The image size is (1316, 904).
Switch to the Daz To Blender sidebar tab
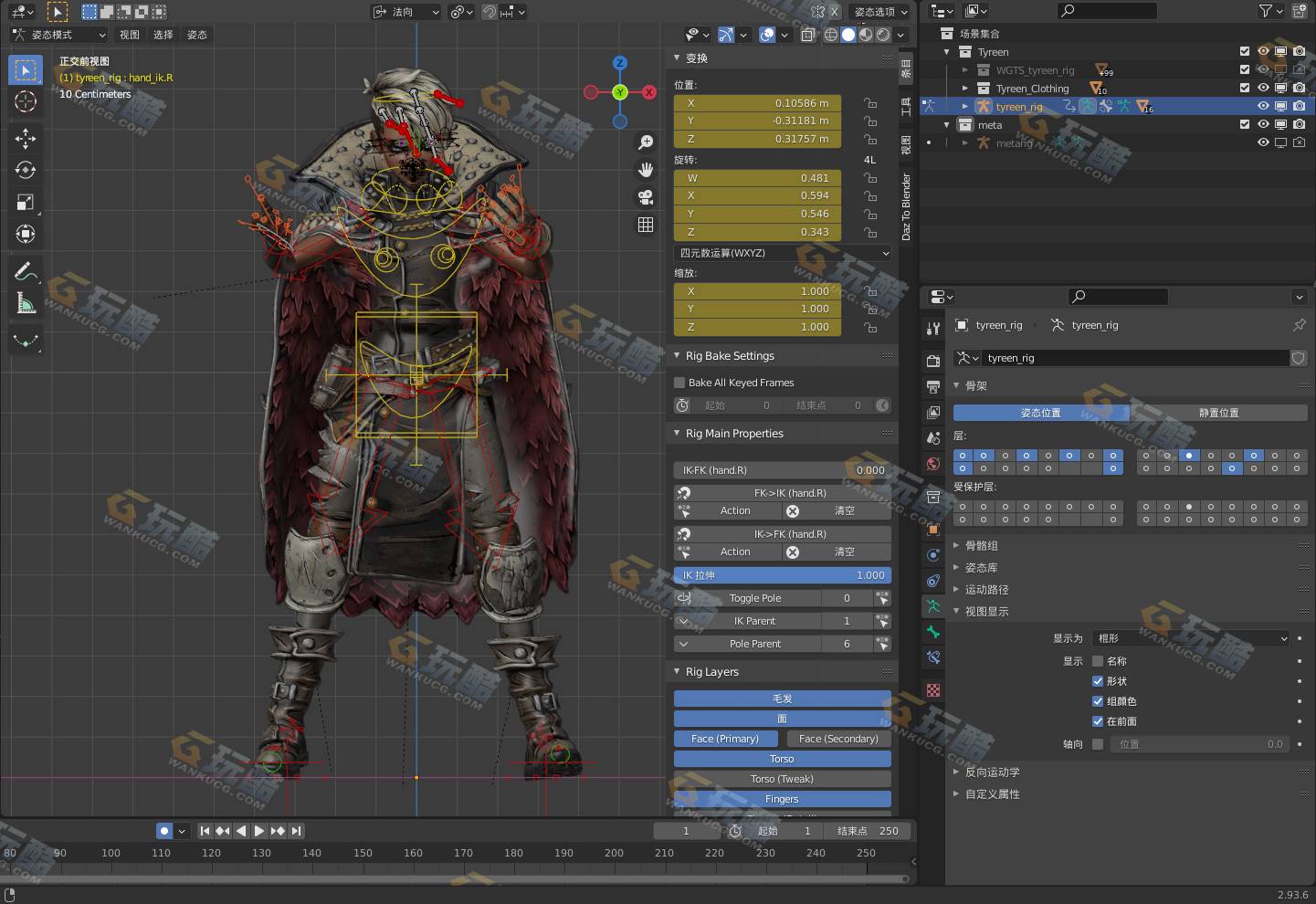point(906,207)
